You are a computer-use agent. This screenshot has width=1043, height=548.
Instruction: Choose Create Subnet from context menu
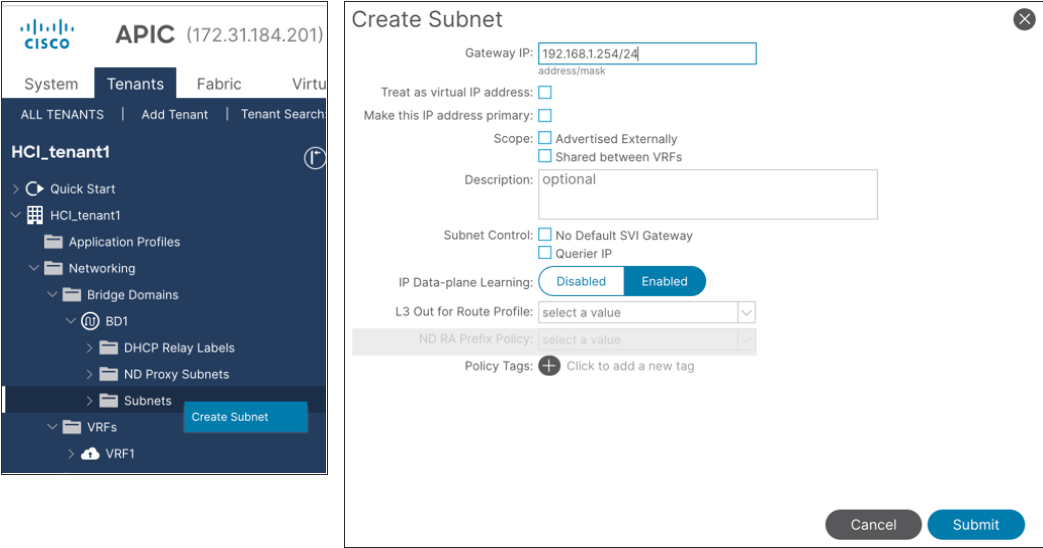pyautogui.click(x=245, y=417)
